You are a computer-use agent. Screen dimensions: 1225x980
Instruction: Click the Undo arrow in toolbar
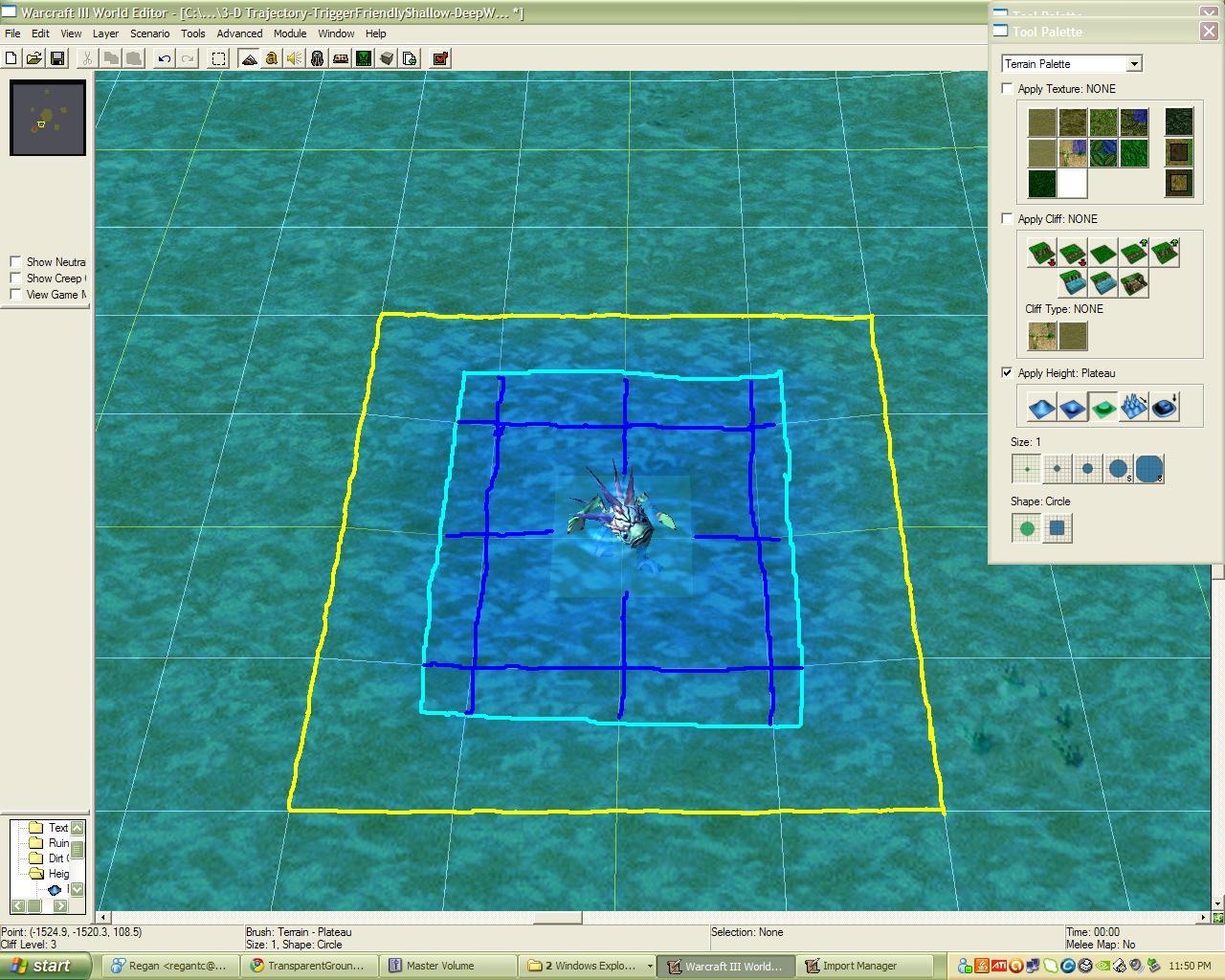point(165,58)
